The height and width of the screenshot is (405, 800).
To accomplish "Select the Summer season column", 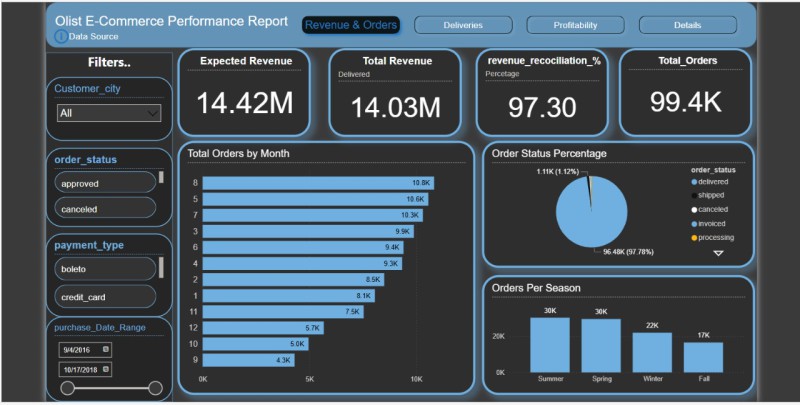I will point(550,345).
